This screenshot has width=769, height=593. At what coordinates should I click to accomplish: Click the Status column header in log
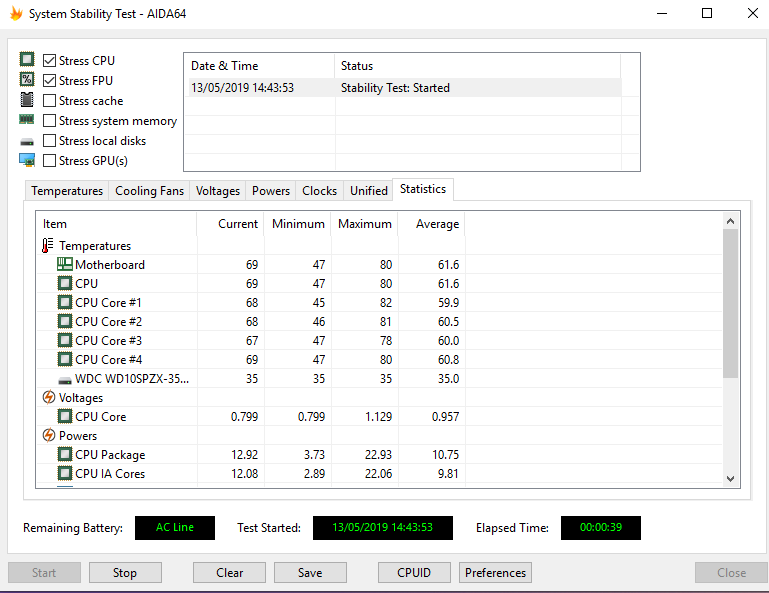coord(478,66)
